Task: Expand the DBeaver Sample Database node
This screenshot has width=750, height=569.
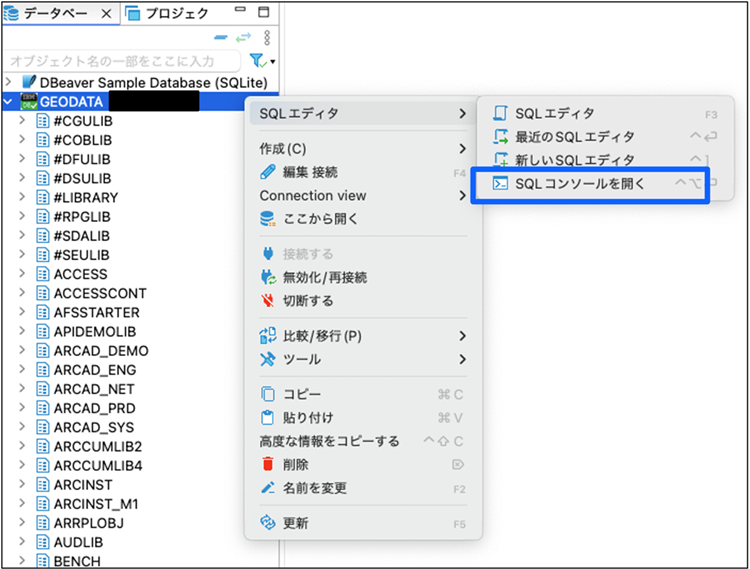Action: [x=9, y=82]
